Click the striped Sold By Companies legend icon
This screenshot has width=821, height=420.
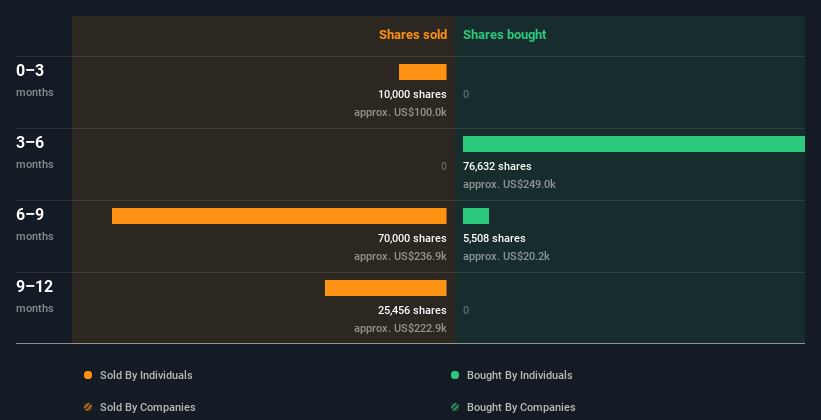coord(88,407)
